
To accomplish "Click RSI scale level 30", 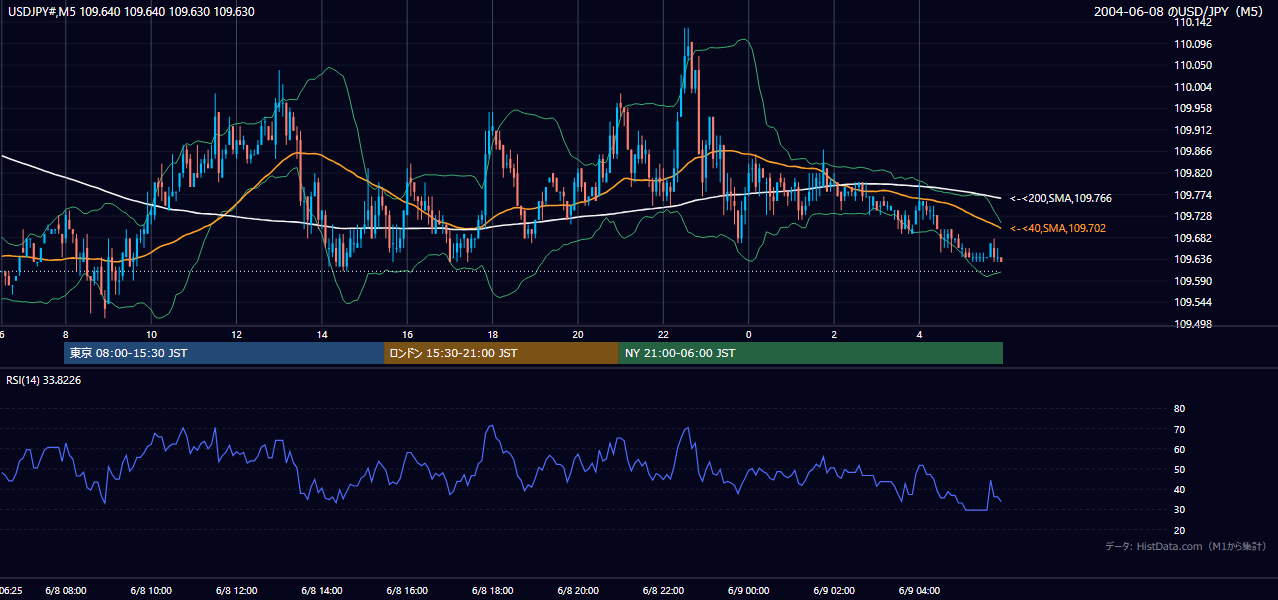I will coord(1179,509).
